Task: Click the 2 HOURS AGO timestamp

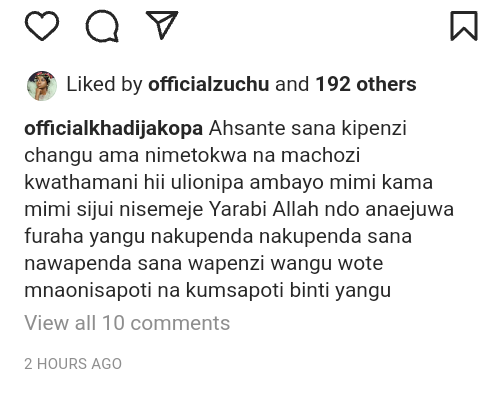Action: pyautogui.click(x=73, y=364)
